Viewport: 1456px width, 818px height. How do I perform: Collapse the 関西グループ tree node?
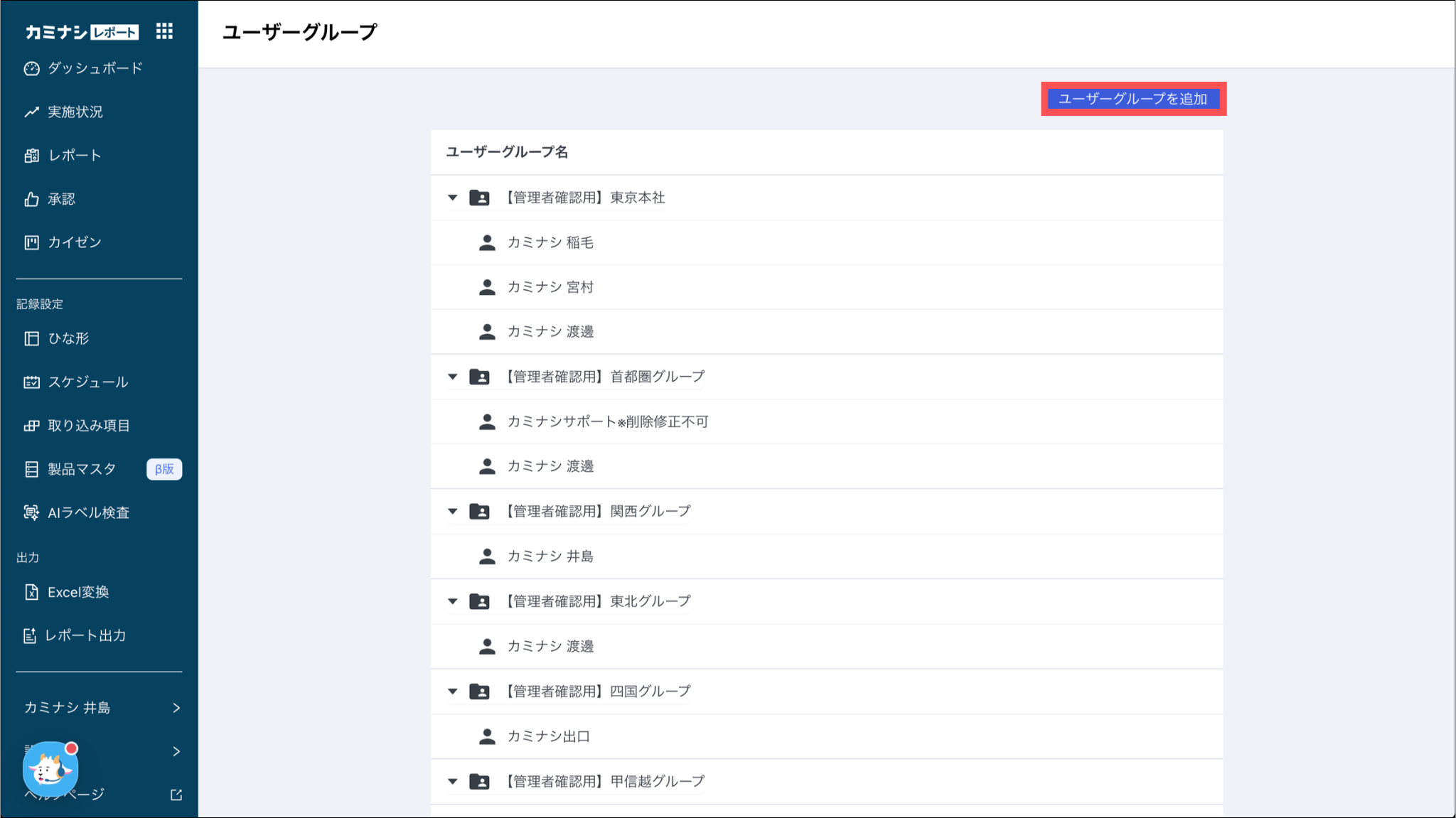452,511
